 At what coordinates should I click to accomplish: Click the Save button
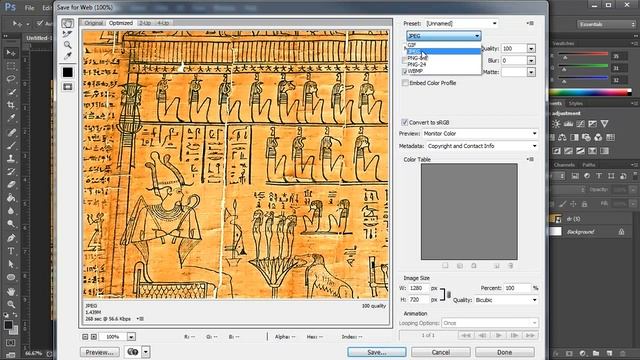click(x=377, y=352)
